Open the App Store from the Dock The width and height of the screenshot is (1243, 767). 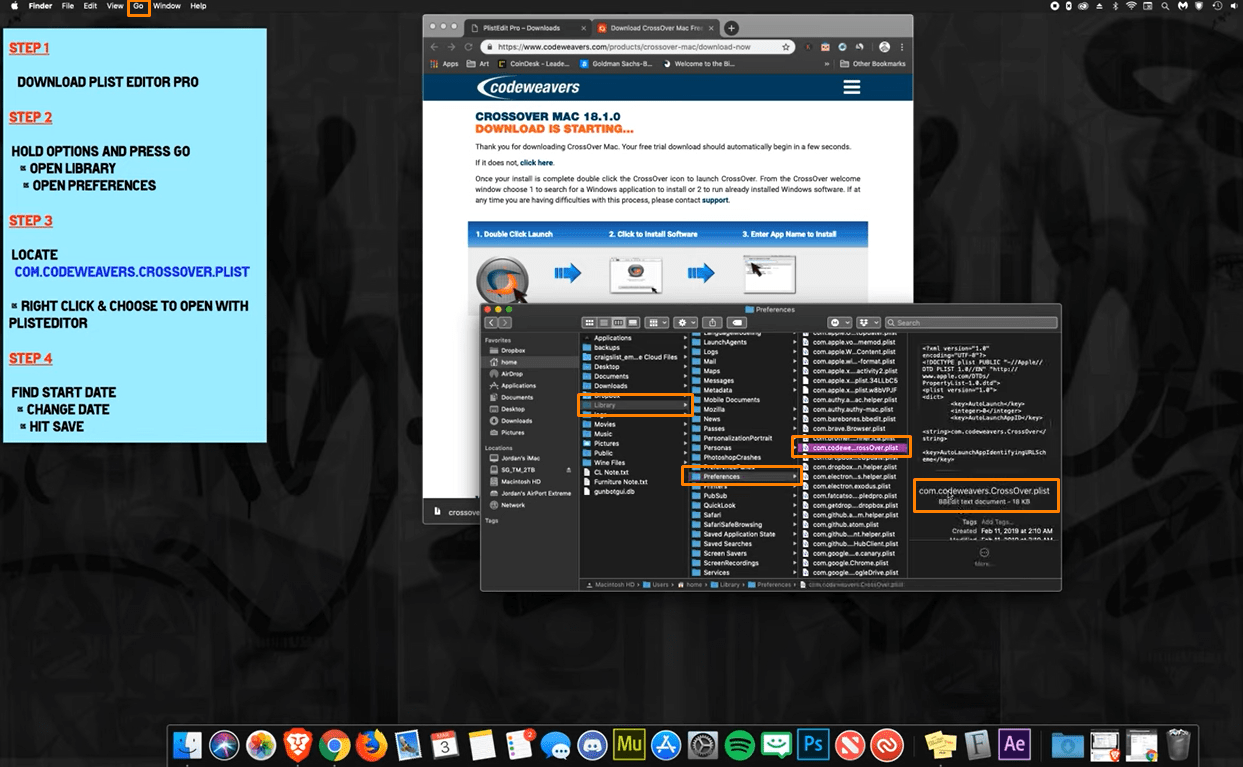[666, 744]
